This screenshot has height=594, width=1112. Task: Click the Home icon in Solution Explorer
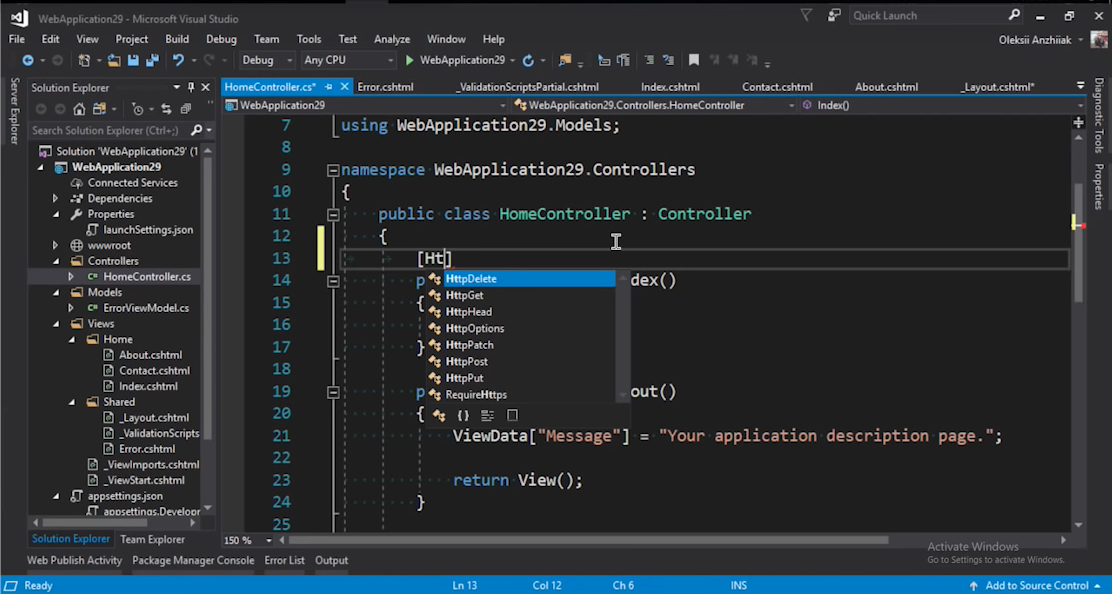point(79,109)
